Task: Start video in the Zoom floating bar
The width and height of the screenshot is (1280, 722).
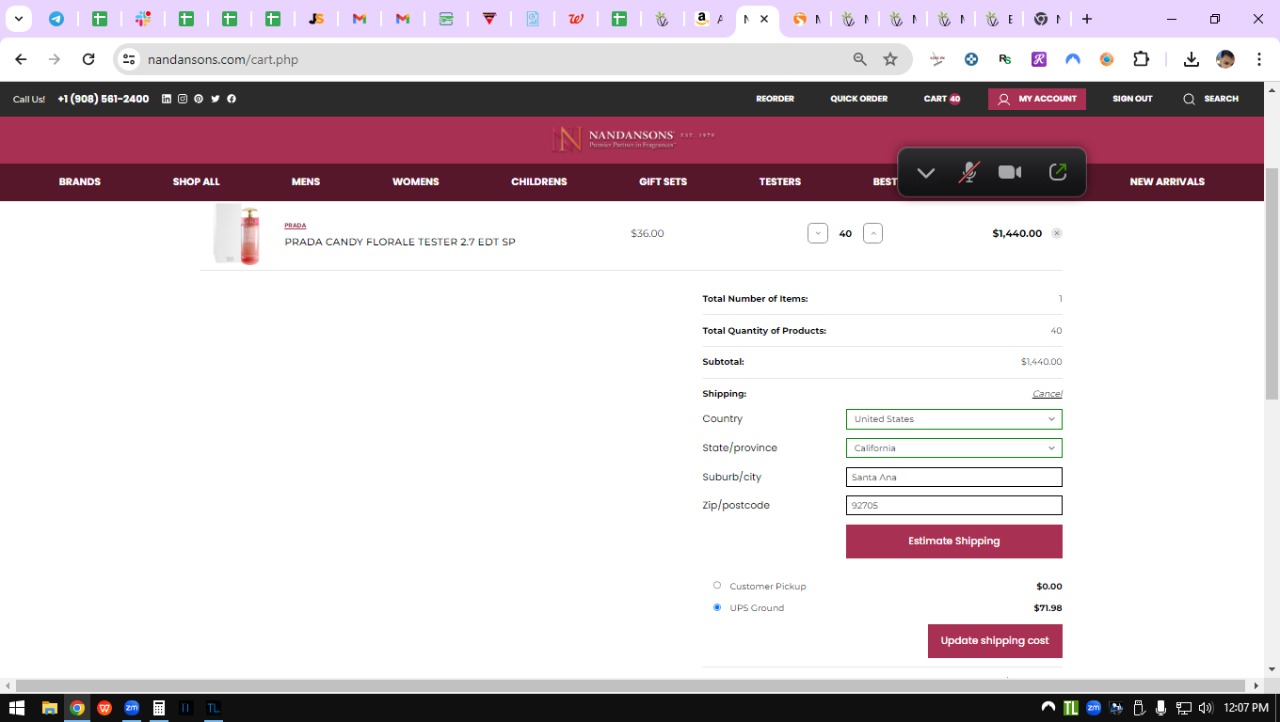Action: point(1010,172)
